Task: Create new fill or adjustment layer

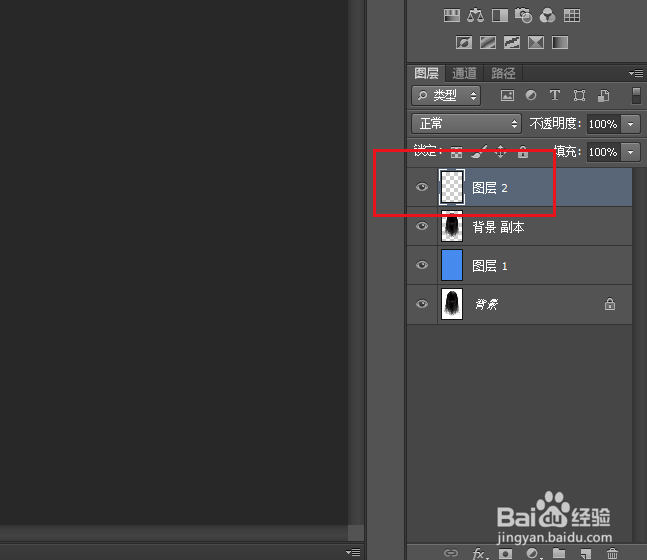Action: click(533, 553)
